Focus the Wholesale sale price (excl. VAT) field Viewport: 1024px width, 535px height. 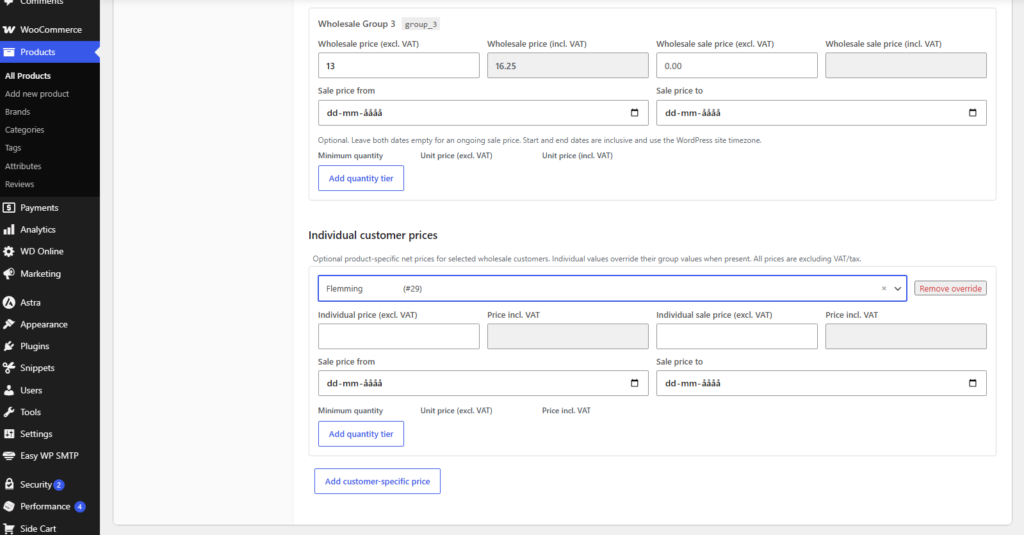(737, 65)
